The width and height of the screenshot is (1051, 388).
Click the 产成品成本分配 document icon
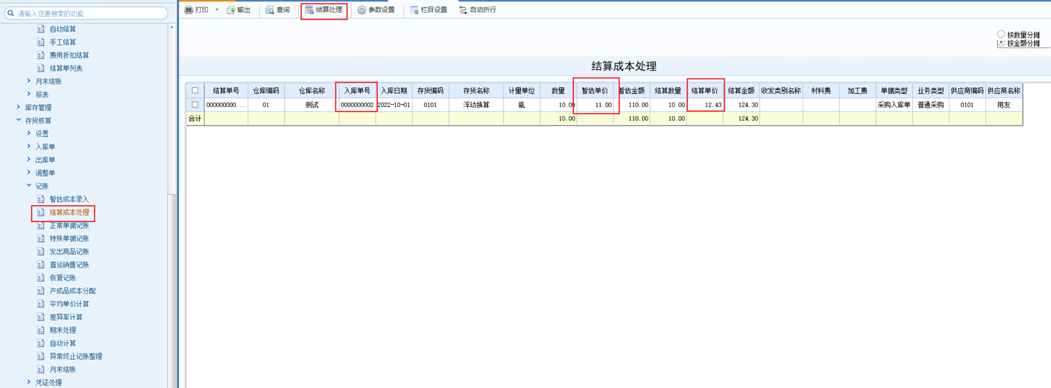coord(41,291)
